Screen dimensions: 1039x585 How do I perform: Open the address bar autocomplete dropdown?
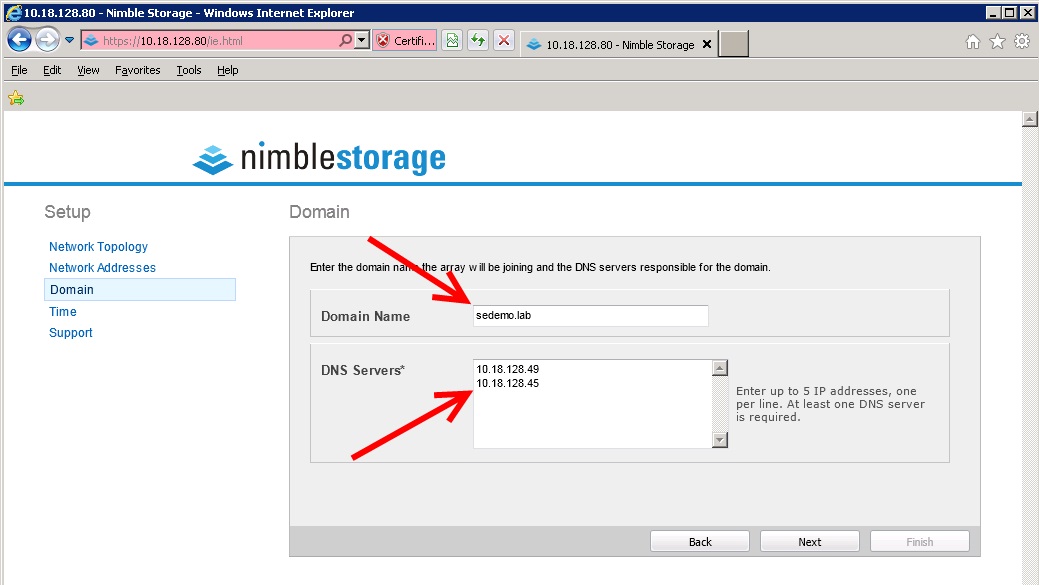tap(361, 40)
